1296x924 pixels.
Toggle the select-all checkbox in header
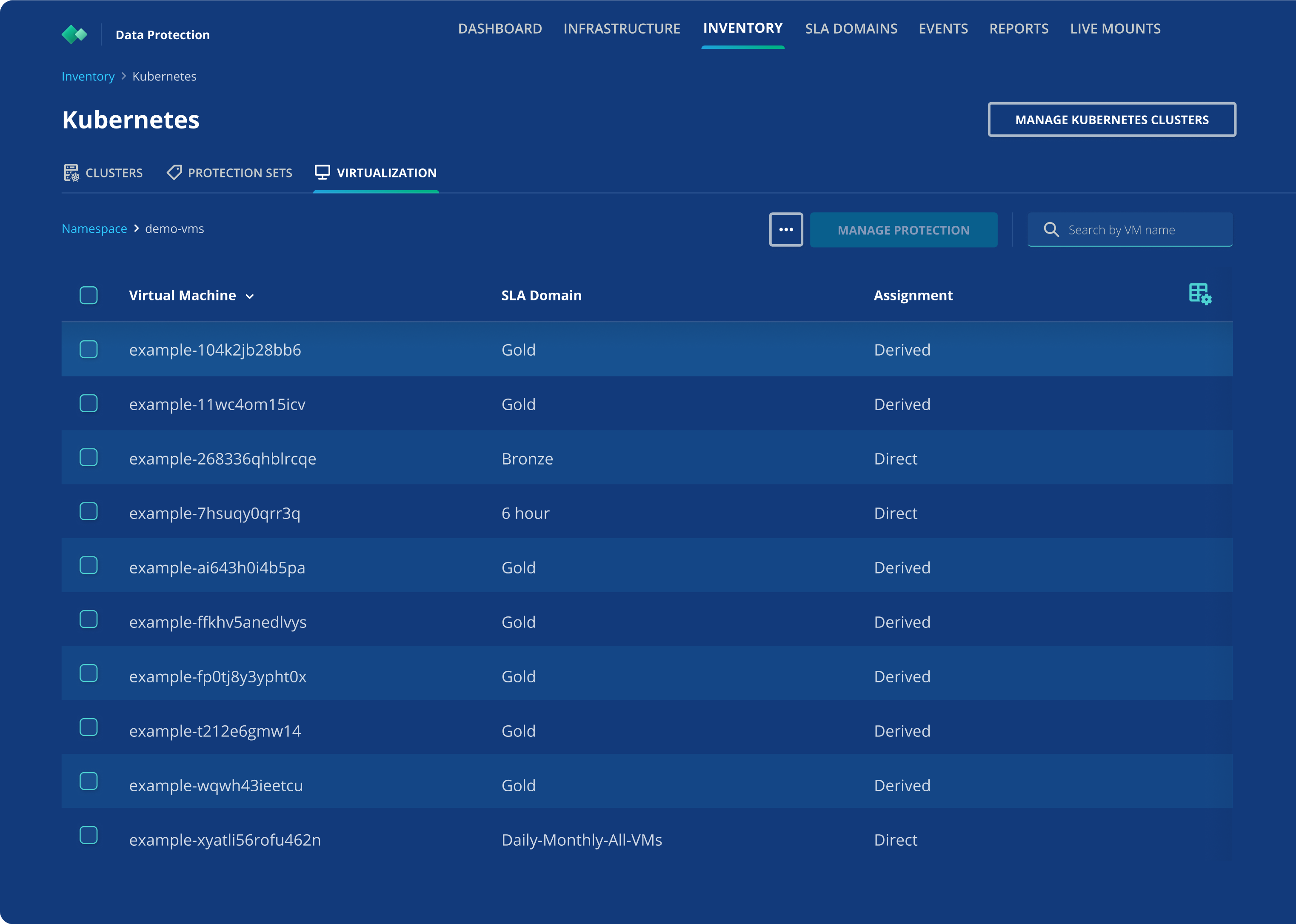pyautogui.click(x=89, y=295)
